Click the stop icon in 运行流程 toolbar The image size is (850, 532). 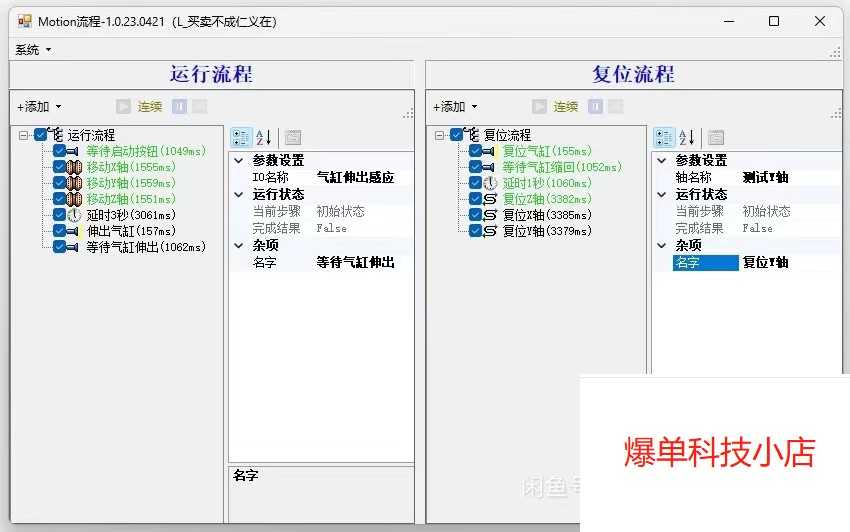pyautogui.click(x=199, y=106)
